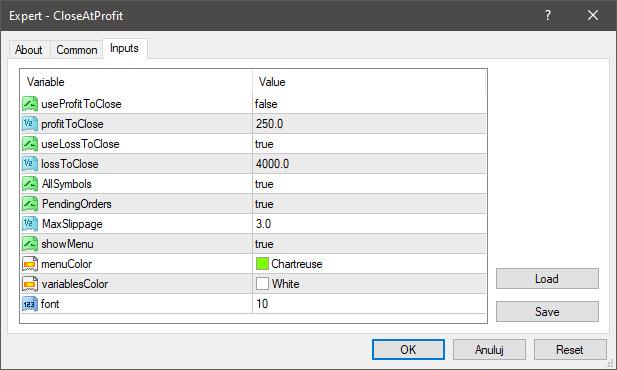Image resolution: width=617 pixels, height=370 pixels.
Task: Select the MaxSlippage variable name
Action: click(72, 224)
